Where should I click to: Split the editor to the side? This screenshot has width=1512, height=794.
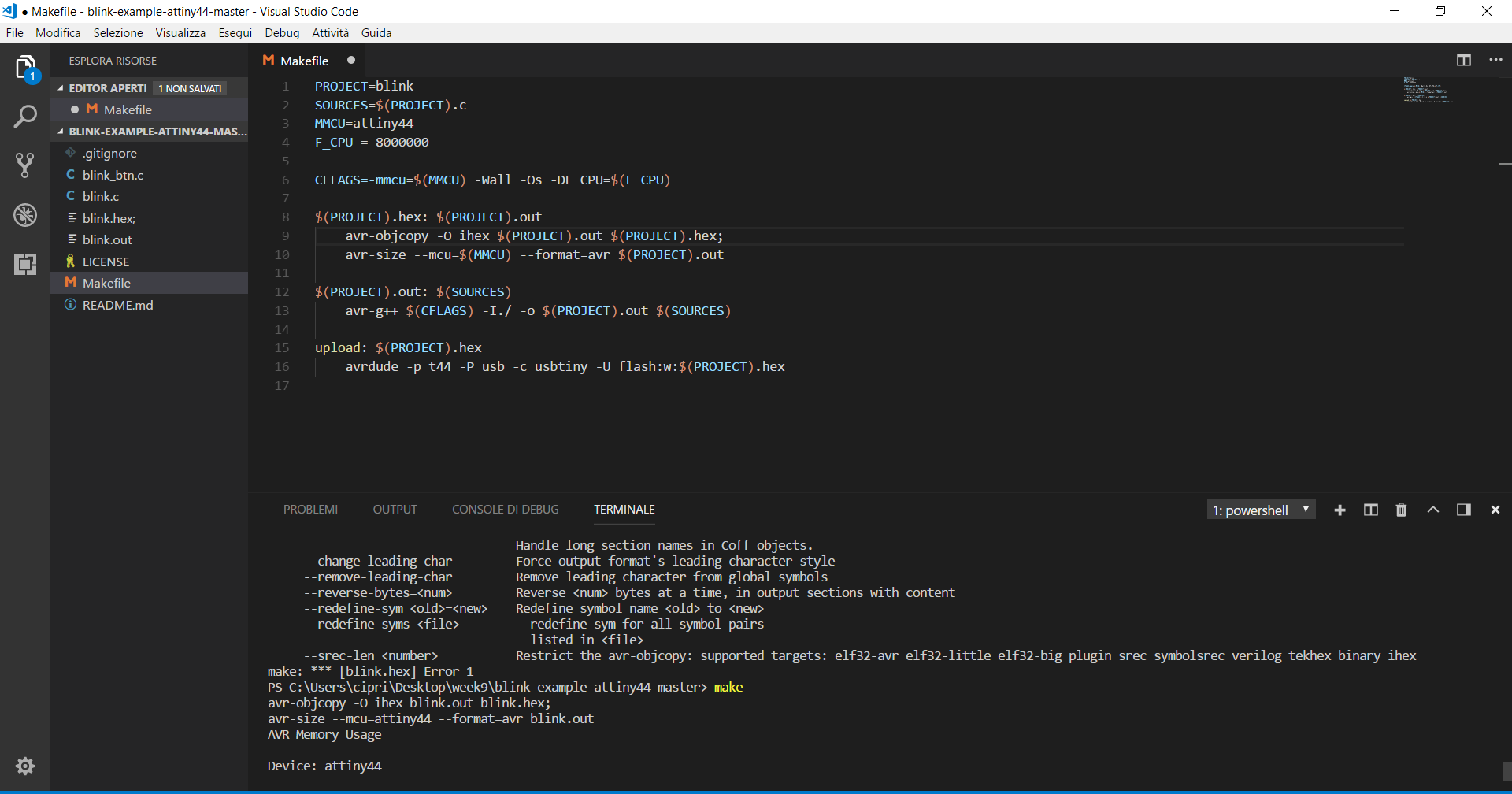1464,60
